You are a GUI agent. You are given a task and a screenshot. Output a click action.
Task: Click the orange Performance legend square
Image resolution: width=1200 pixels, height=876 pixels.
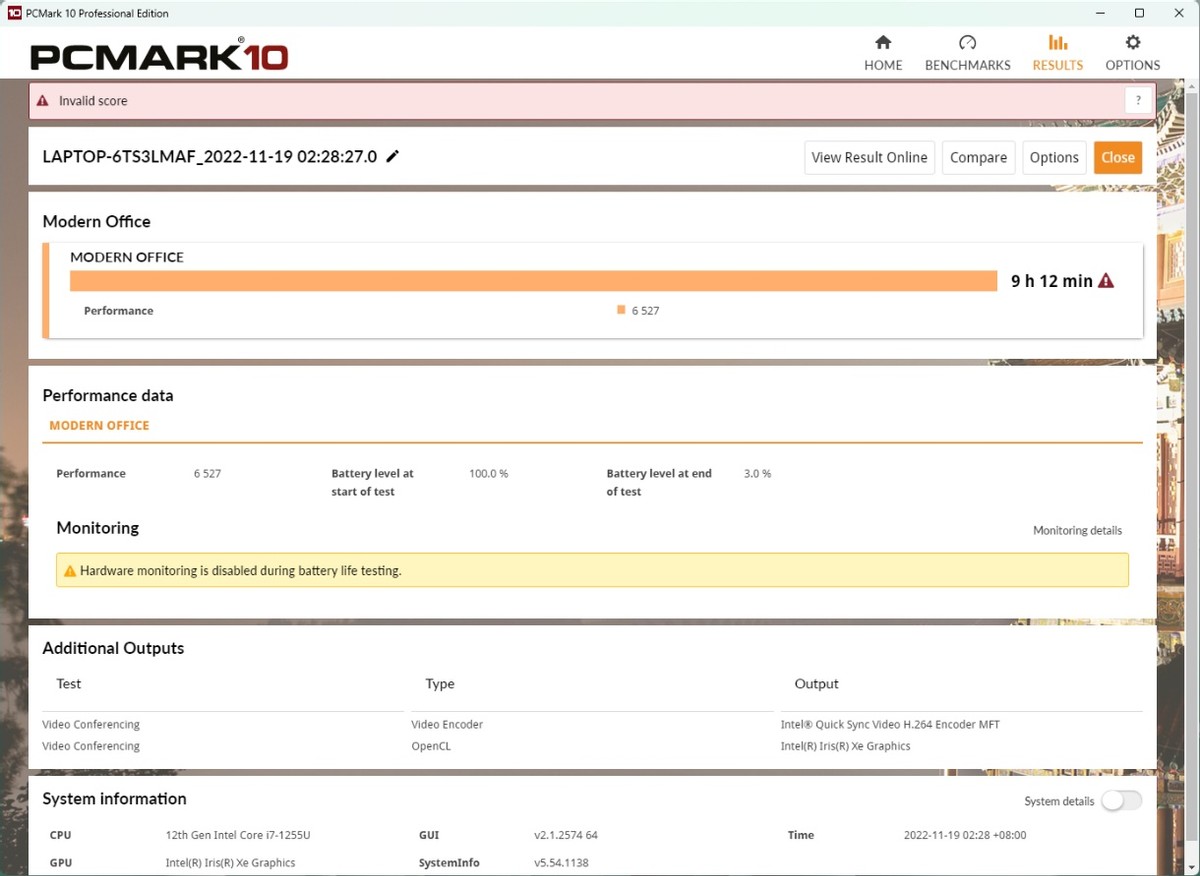pyautogui.click(x=621, y=310)
